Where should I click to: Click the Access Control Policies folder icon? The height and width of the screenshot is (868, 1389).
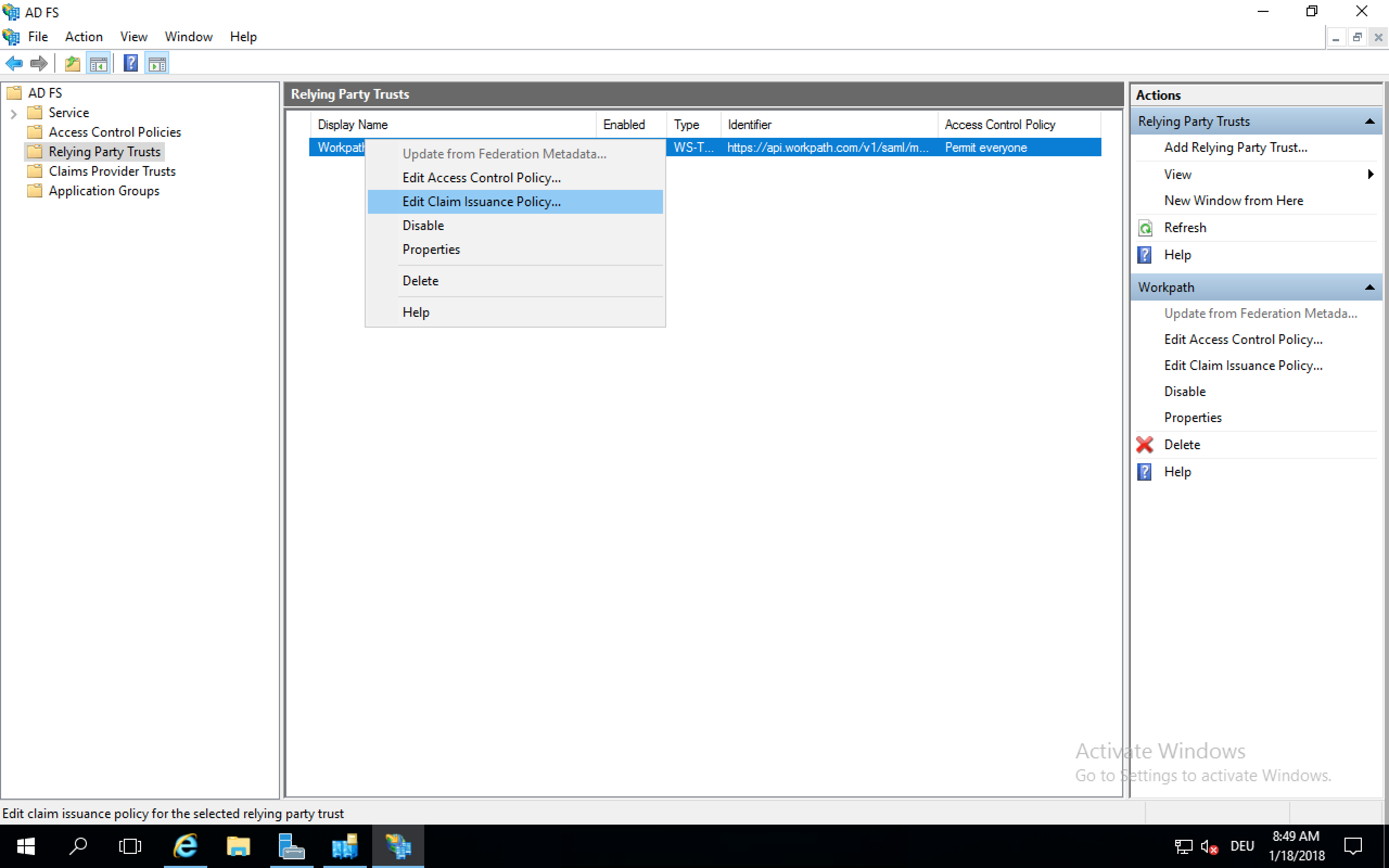tap(34, 132)
